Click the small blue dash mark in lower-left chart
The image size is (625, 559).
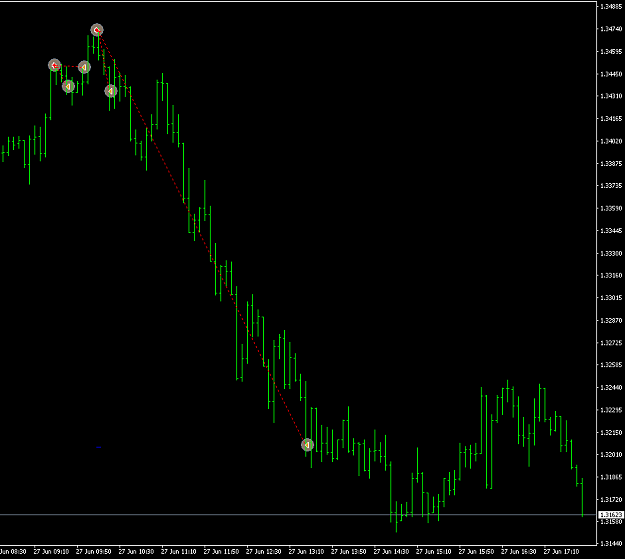(x=98, y=447)
